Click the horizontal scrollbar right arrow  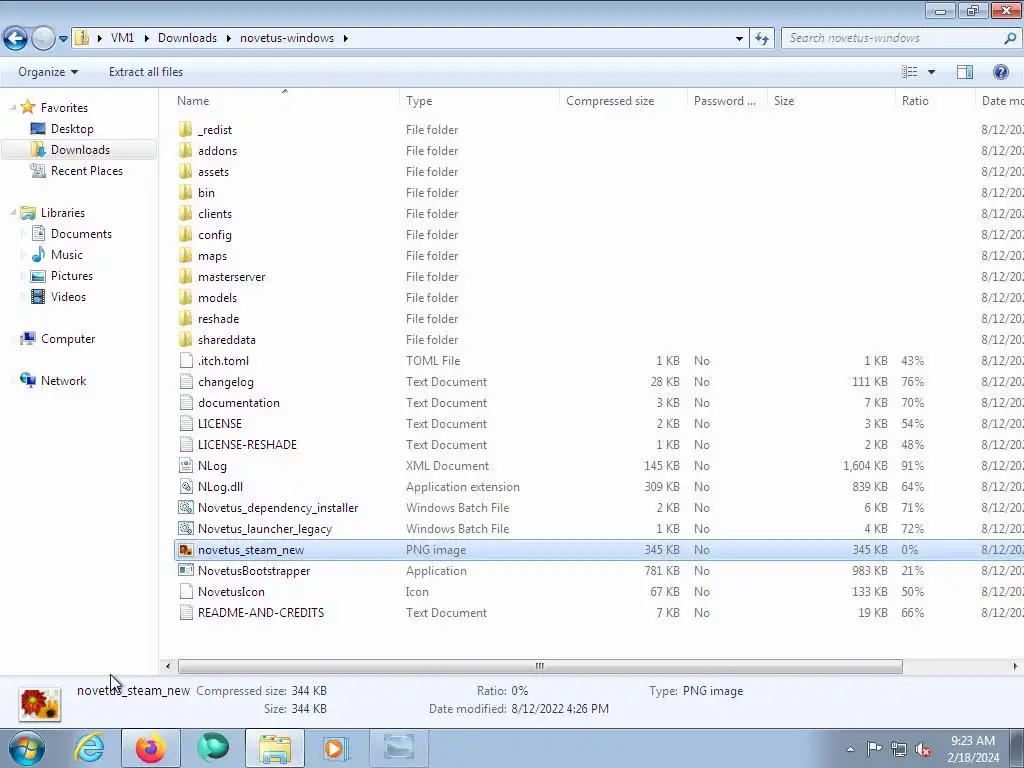[x=1015, y=666]
